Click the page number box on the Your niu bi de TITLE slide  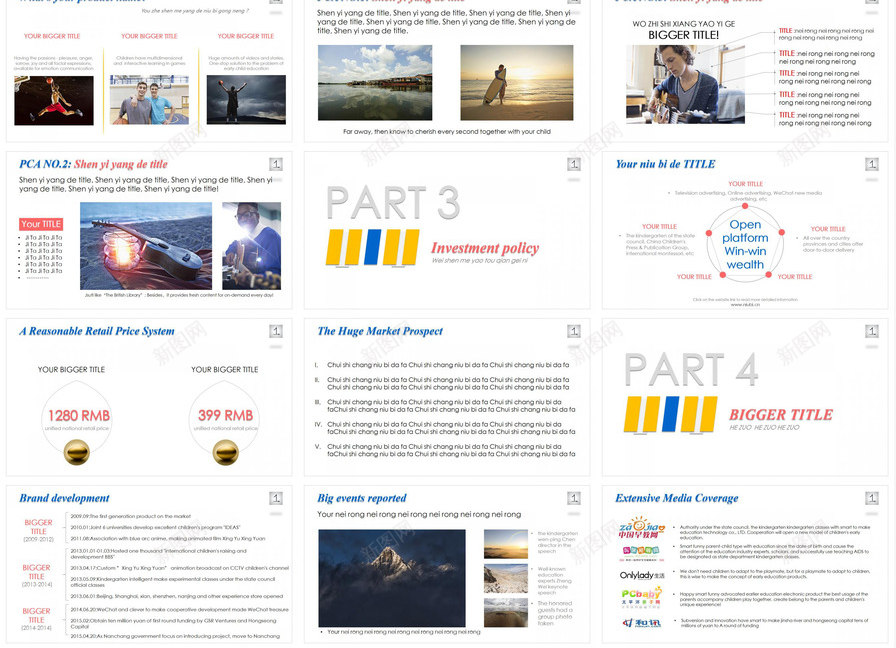(x=871, y=165)
